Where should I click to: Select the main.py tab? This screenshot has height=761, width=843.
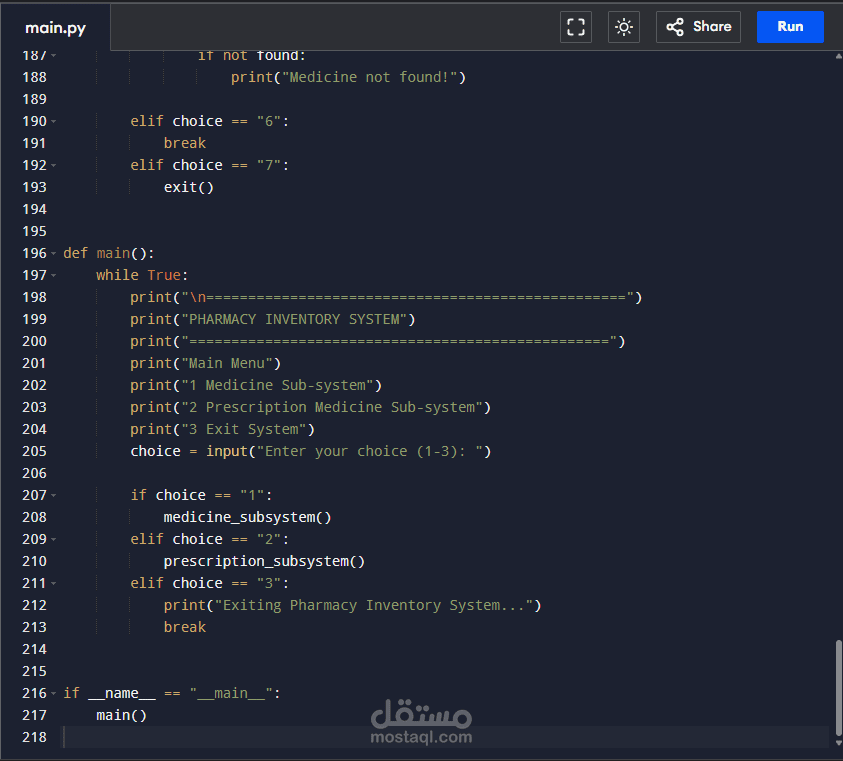[55, 28]
